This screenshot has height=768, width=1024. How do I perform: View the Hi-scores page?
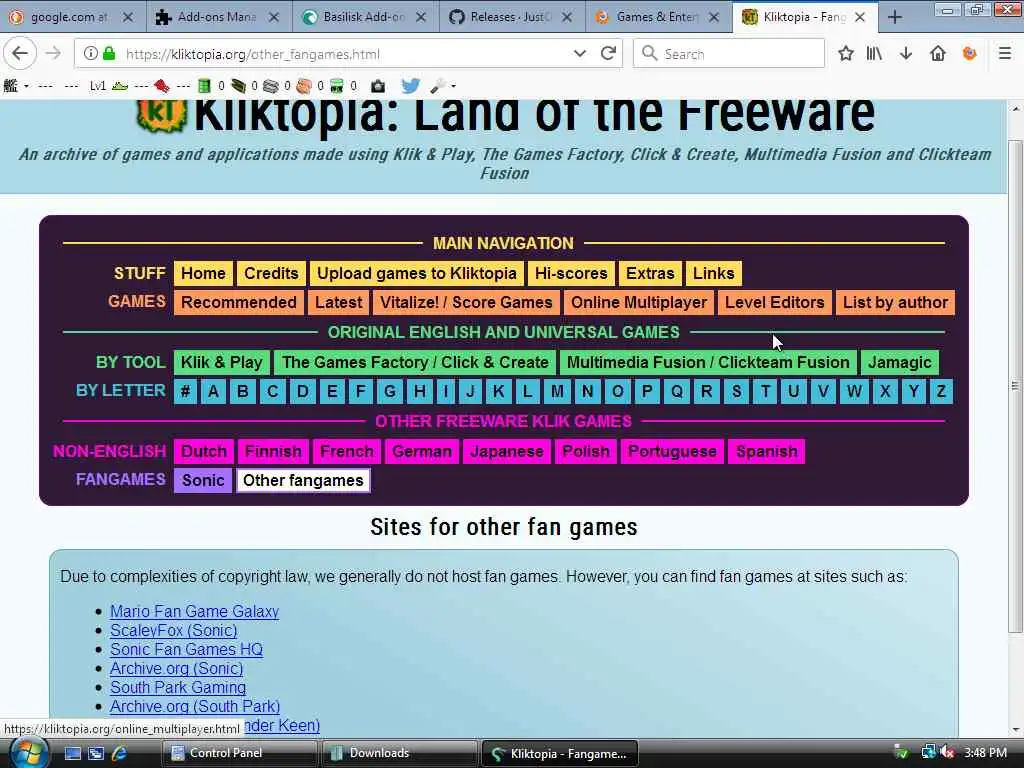[571, 273]
